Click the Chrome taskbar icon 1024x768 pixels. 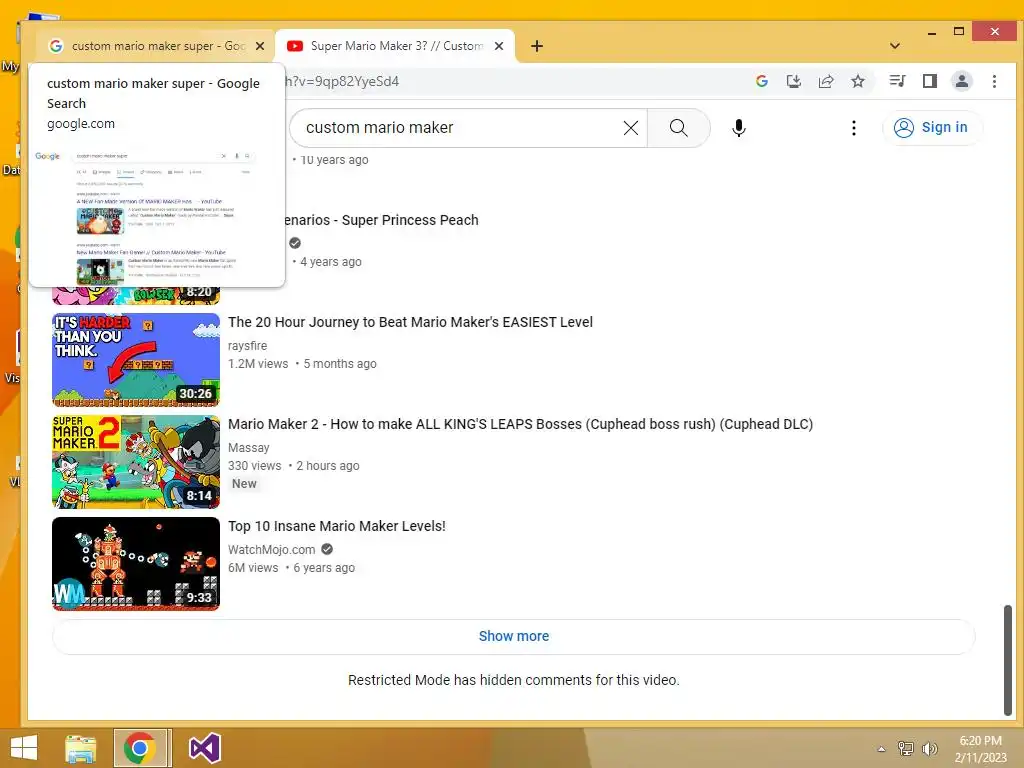pos(140,748)
